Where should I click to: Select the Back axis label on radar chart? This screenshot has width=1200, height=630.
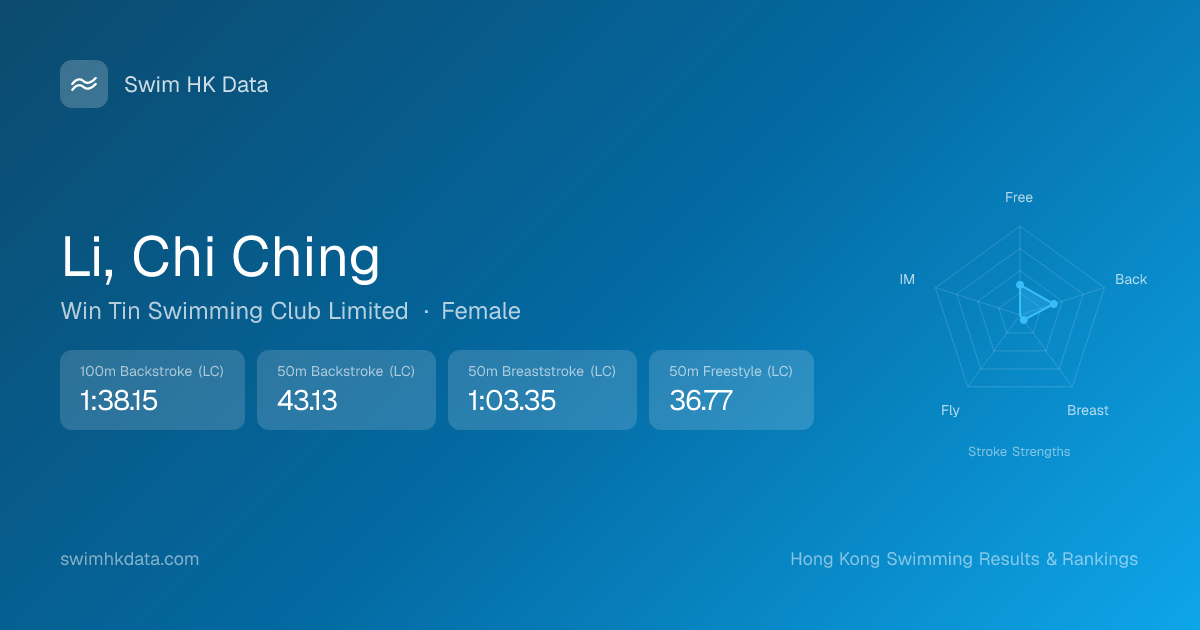(1131, 280)
